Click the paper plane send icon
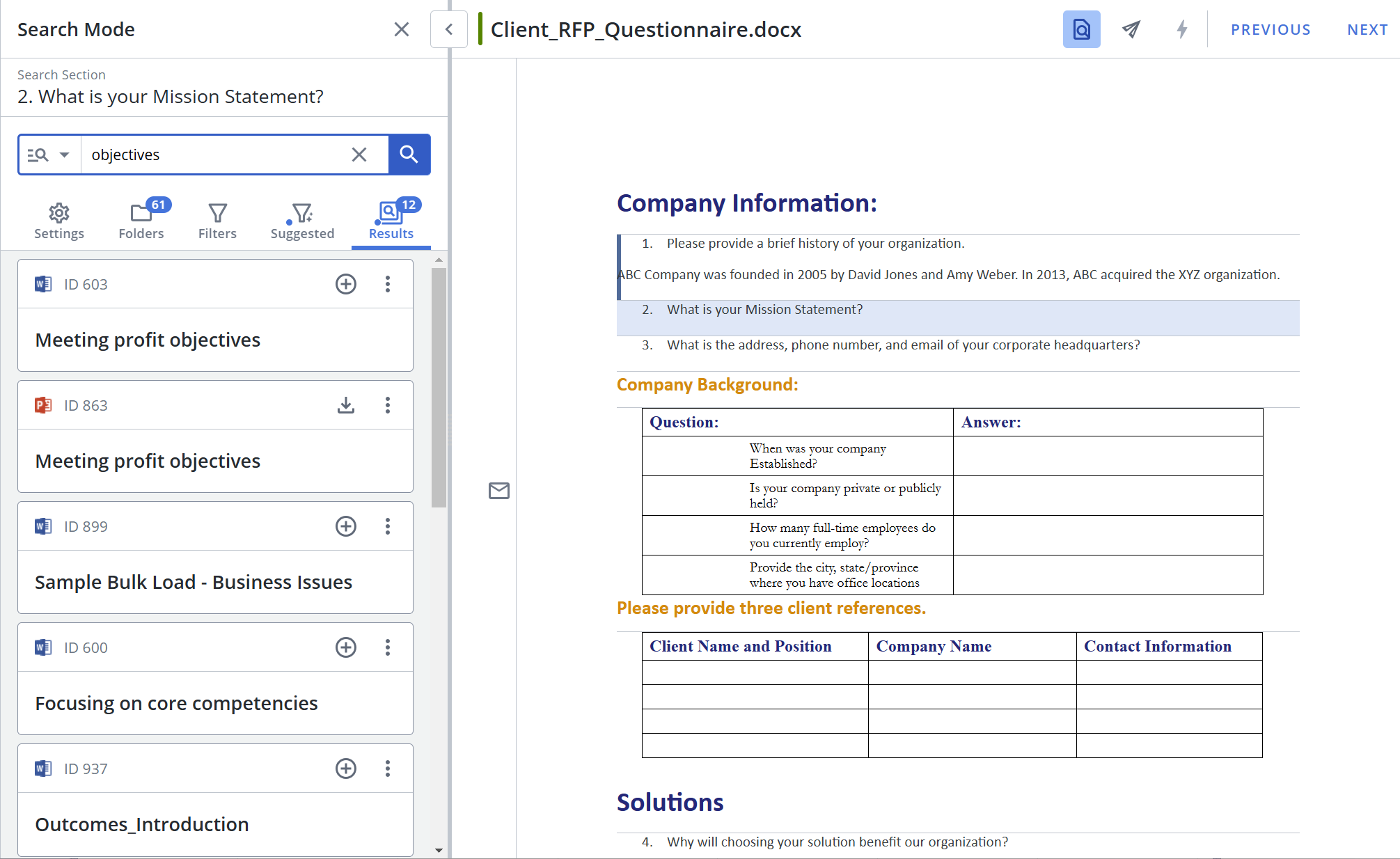Image resolution: width=1400 pixels, height=859 pixels. tap(1131, 29)
